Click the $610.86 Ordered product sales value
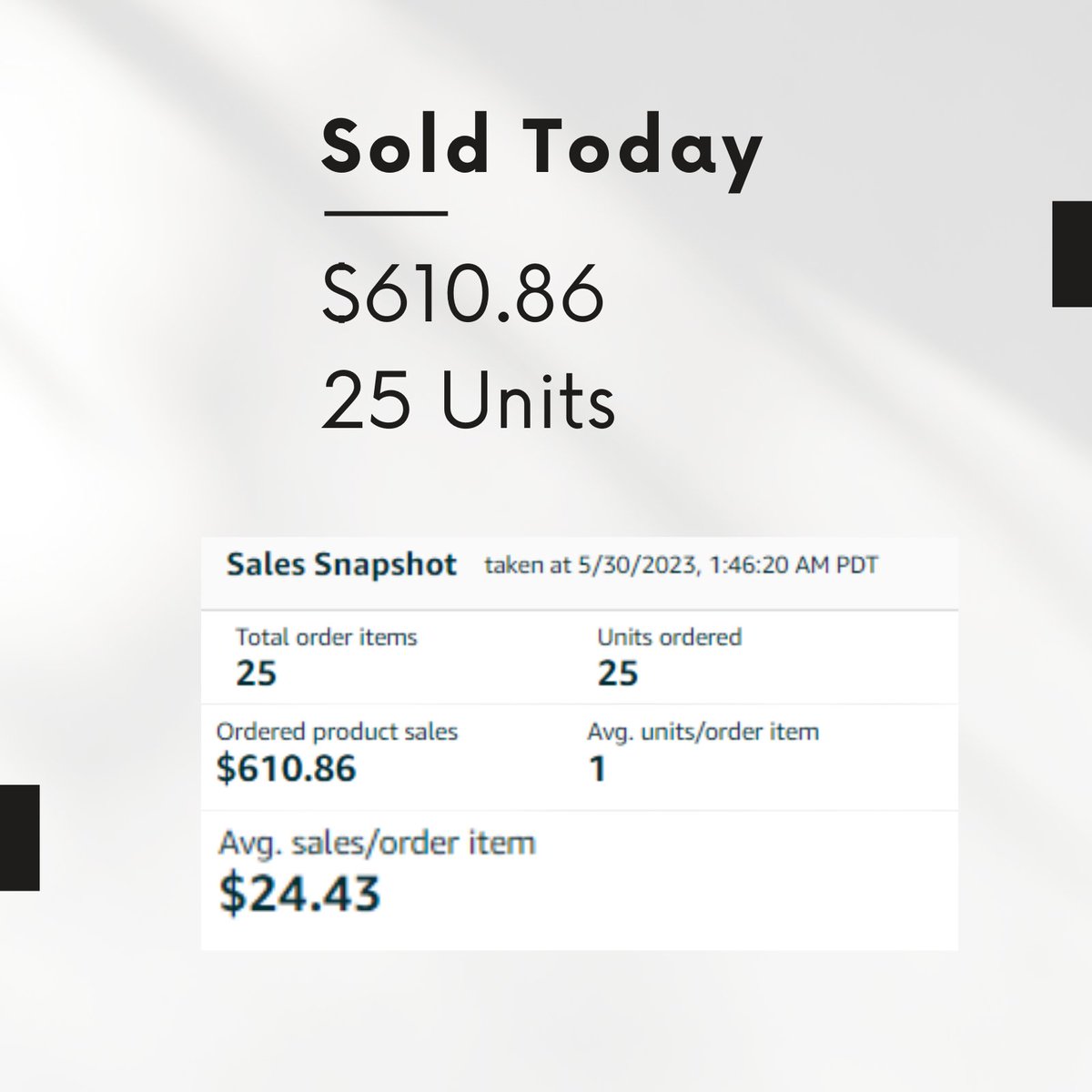The width and height of the screenshot is (1092, 1092). 286,770
